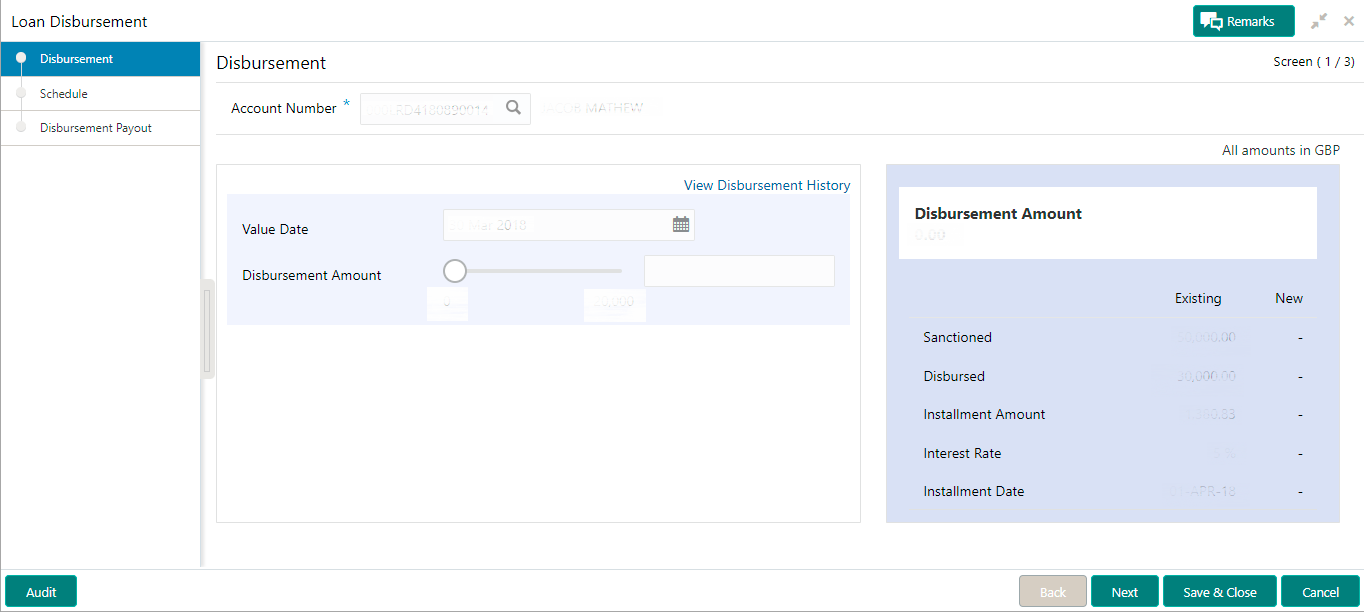Open the Remarks panel
This screenshot has height=612, width=1364.
coord(1243,21)
